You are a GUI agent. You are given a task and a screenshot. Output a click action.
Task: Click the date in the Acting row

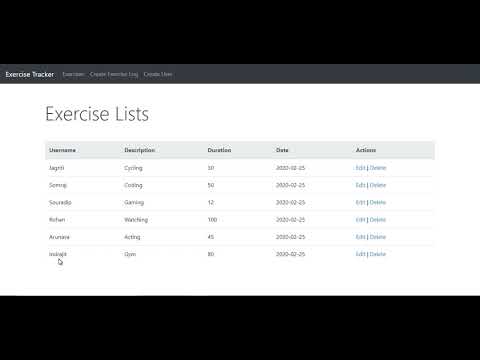coord(290,237)
